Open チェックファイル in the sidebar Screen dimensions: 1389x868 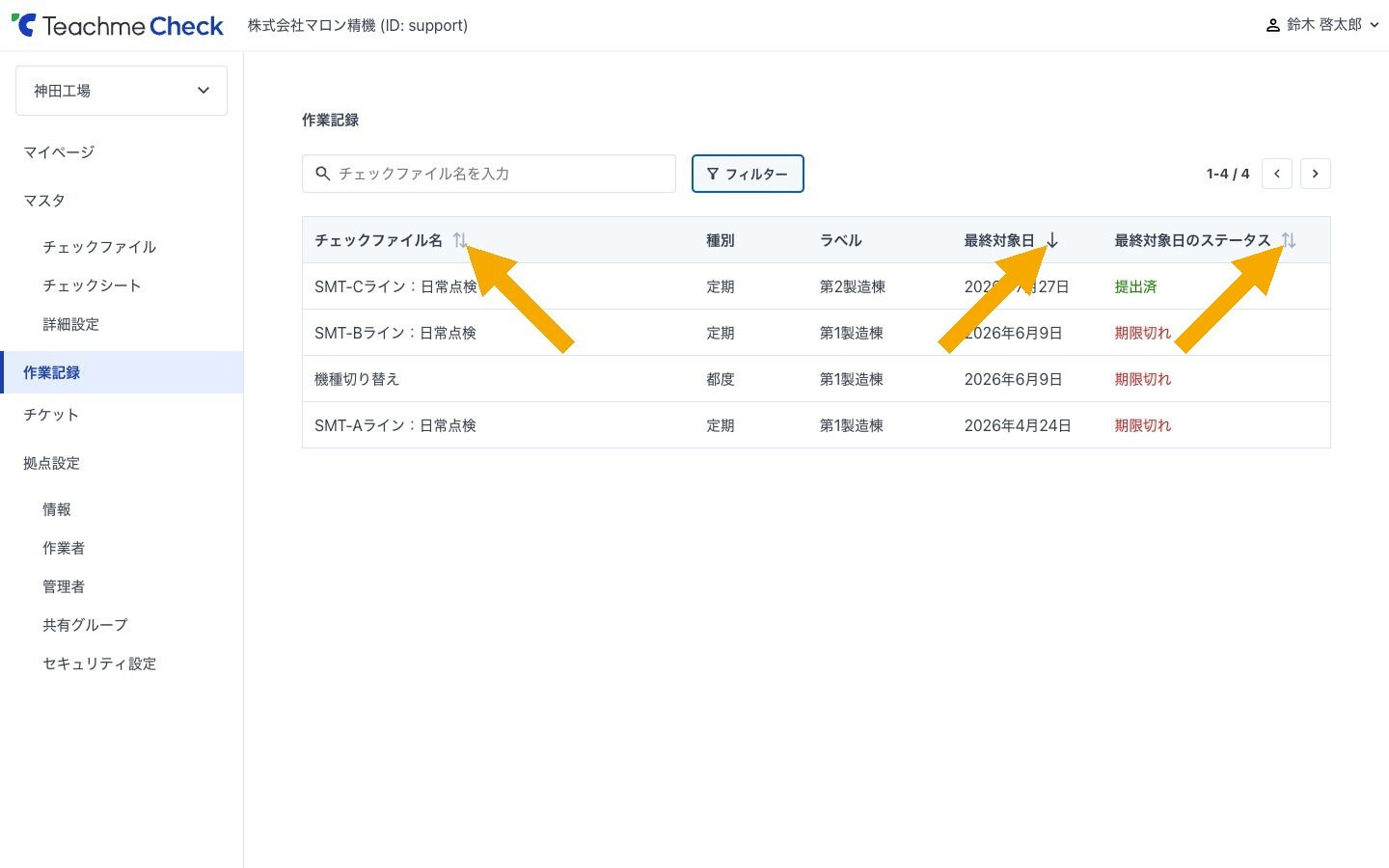99,247
